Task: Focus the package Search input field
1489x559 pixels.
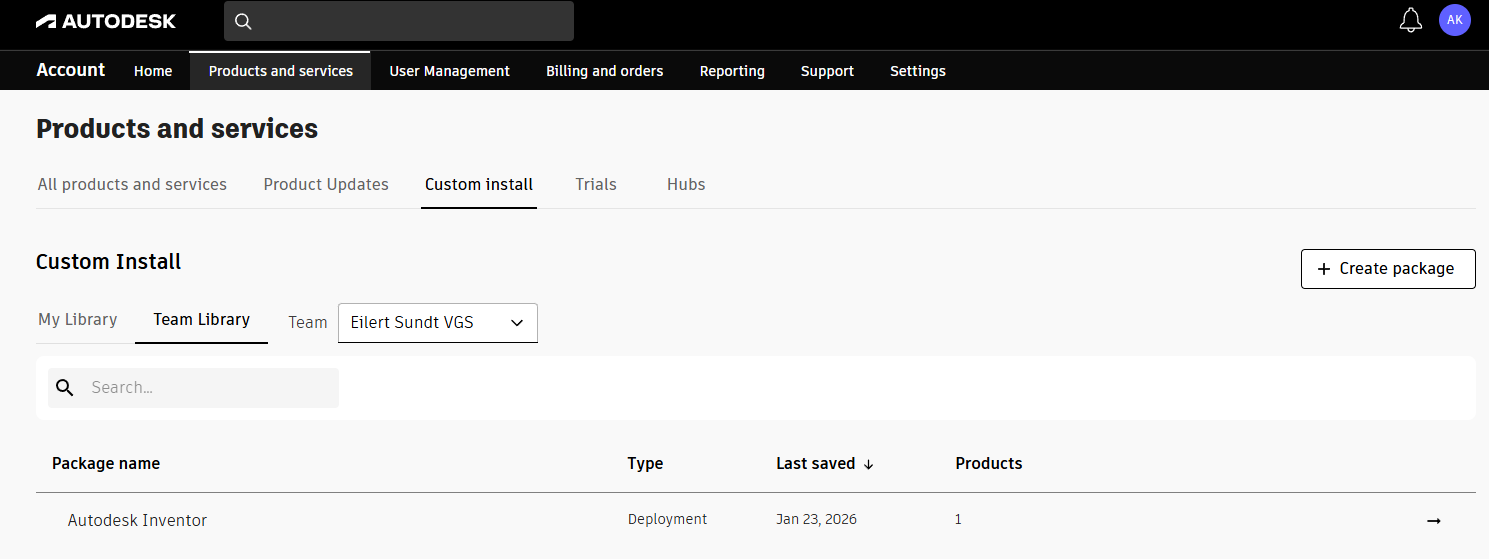Action: tap(210, 388)
